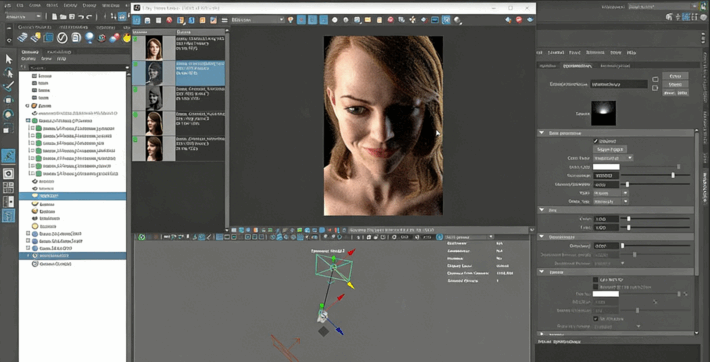Open a scene with the folder icon
Viewport: 710px width, 362px height.
point(63,16)
